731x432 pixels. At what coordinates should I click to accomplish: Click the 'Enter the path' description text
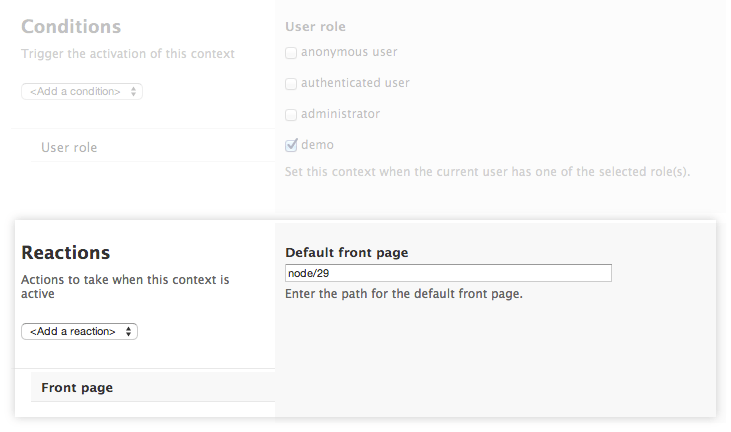click(x=404, y=294)
